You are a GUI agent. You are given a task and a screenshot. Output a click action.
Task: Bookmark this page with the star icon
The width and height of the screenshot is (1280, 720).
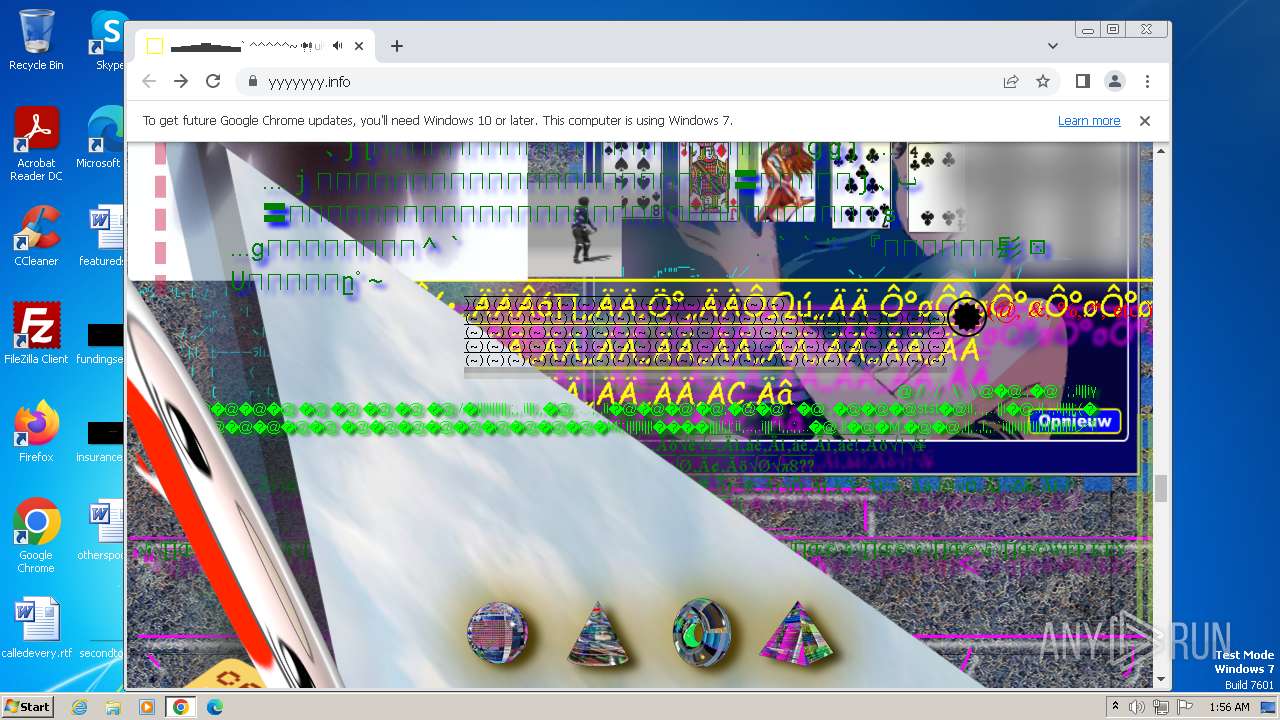pyautogui.click(x=1043, y=81)
